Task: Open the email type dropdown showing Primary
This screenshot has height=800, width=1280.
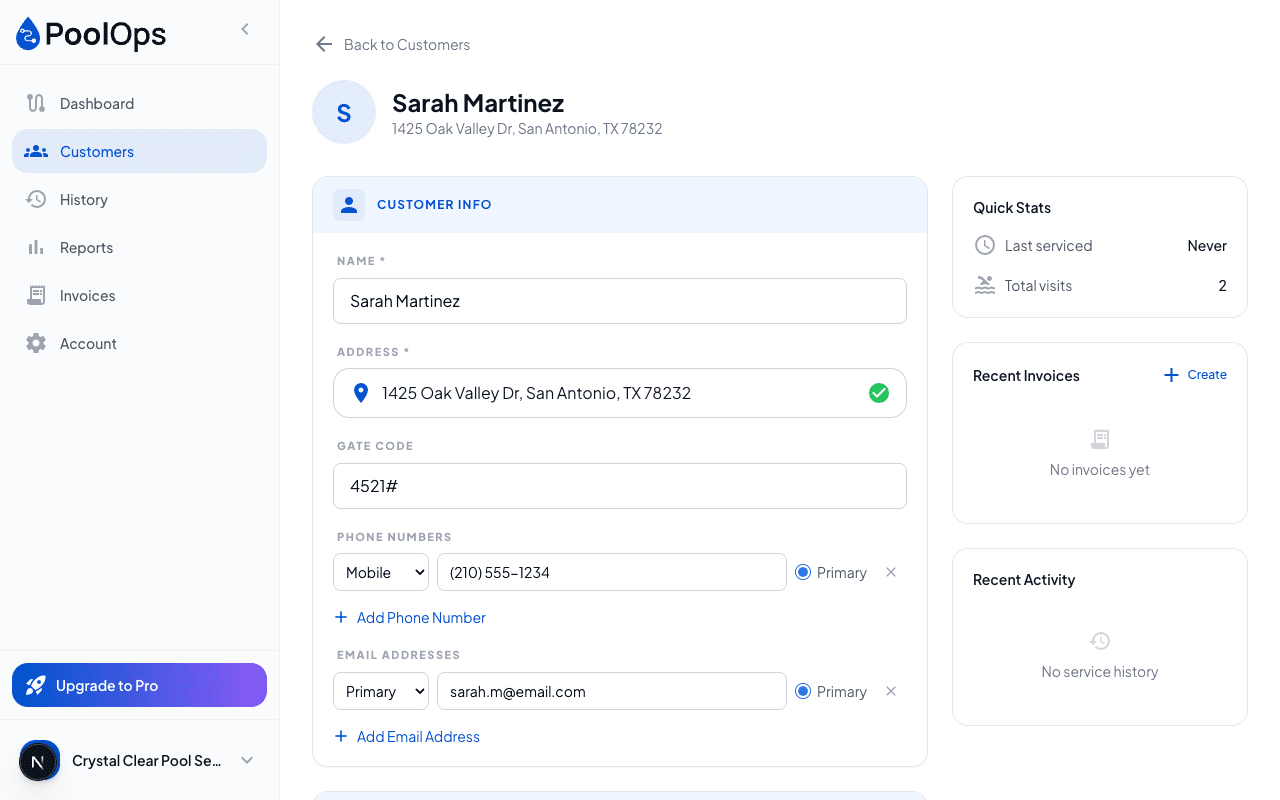Action: click(380, 691)
